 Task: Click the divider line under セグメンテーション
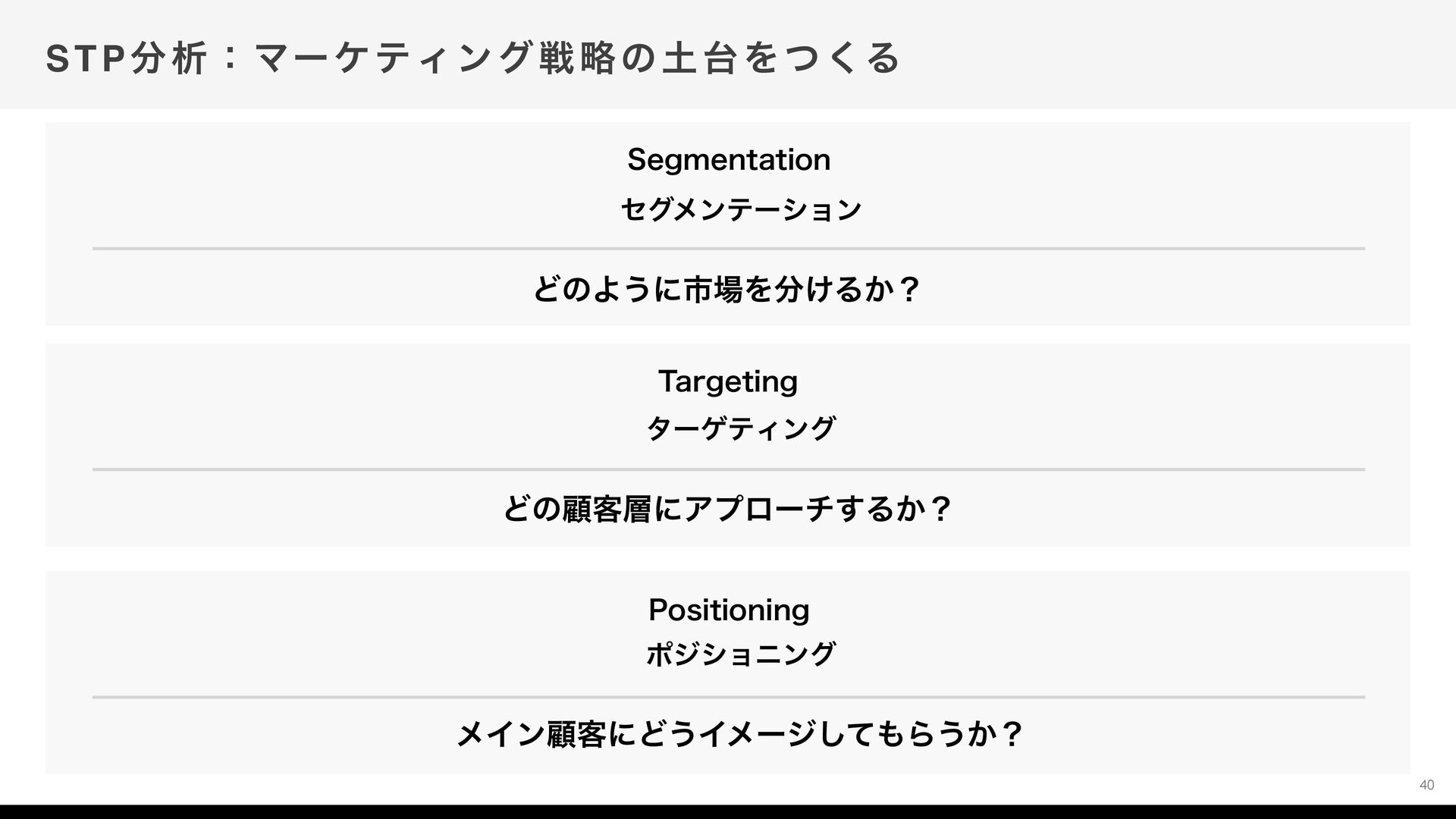coord(729,248)
